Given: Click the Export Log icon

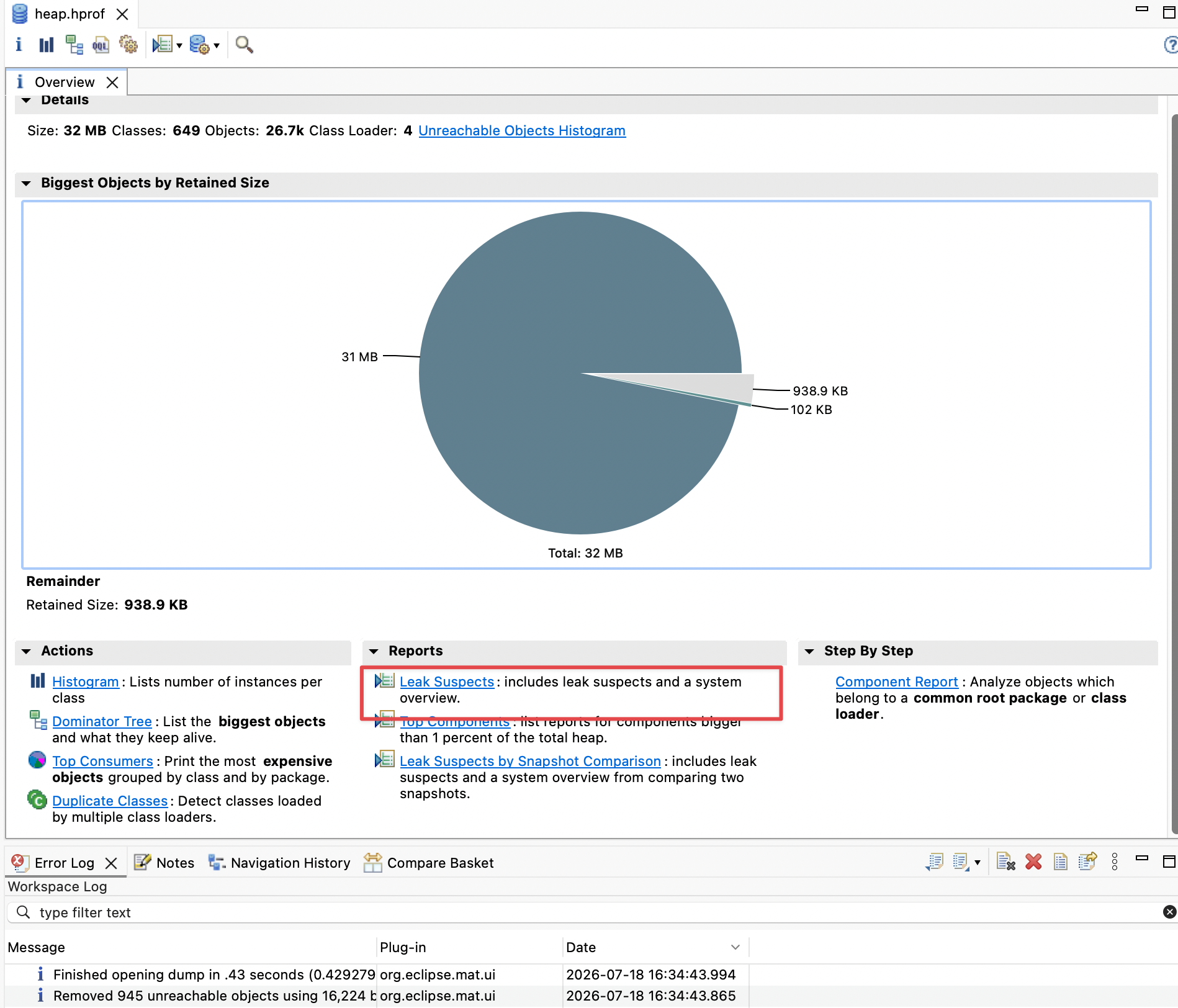Looking at the screenshot, I should tap(934, 862).
